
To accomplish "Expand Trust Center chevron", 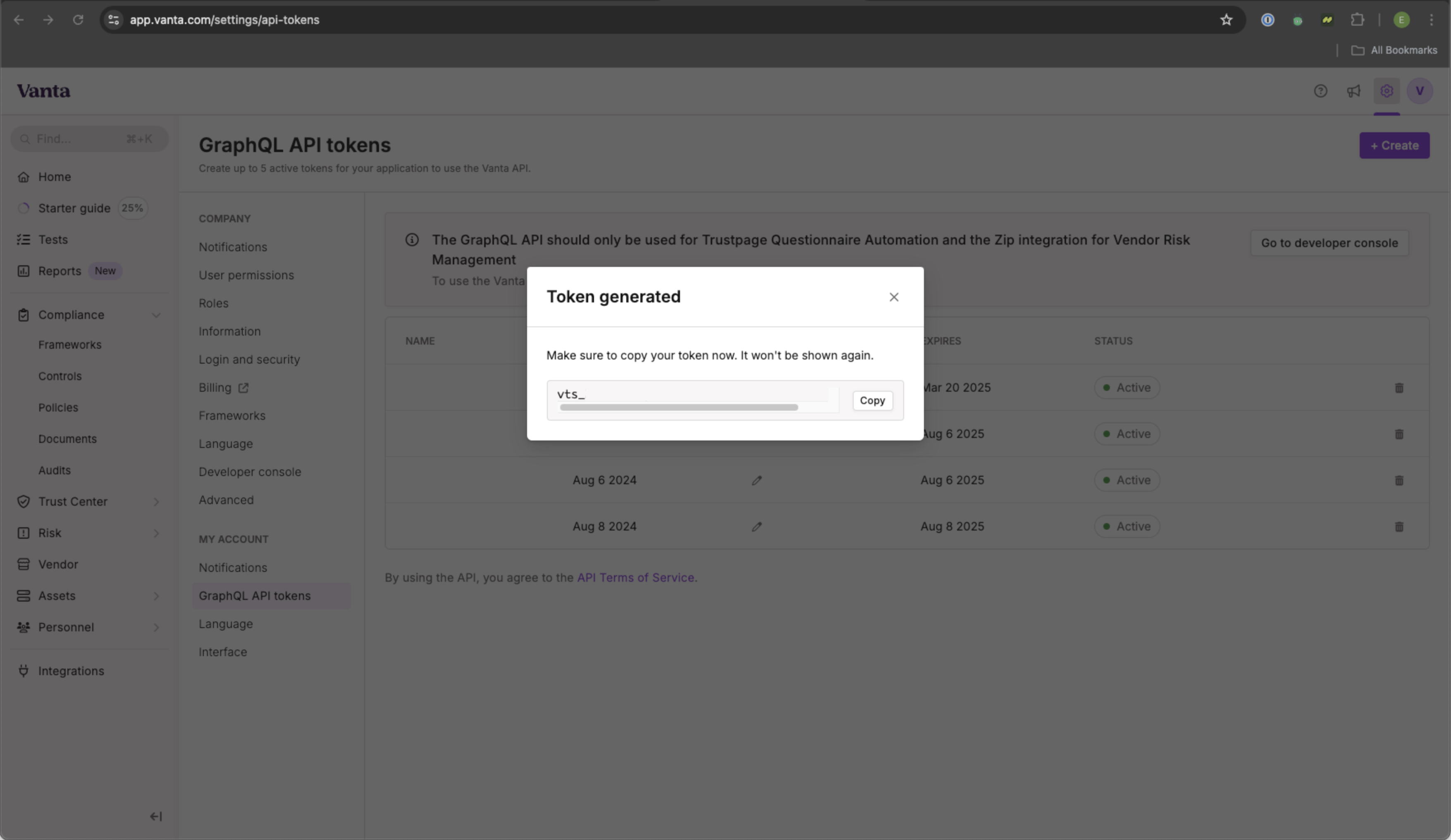I will tap(156, 502).
